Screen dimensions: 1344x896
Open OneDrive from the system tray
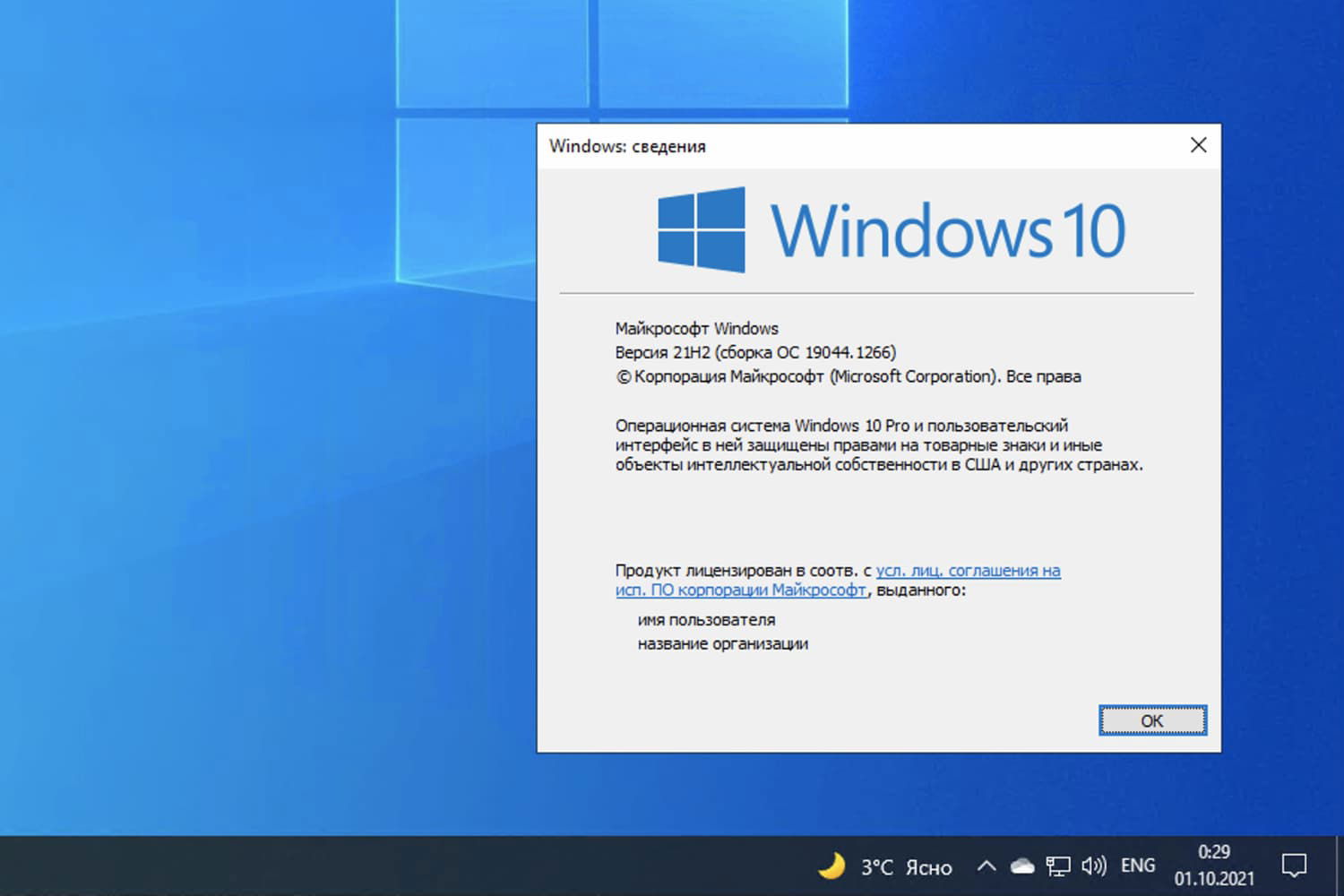pyautogui.click(x=1022, y=866)
